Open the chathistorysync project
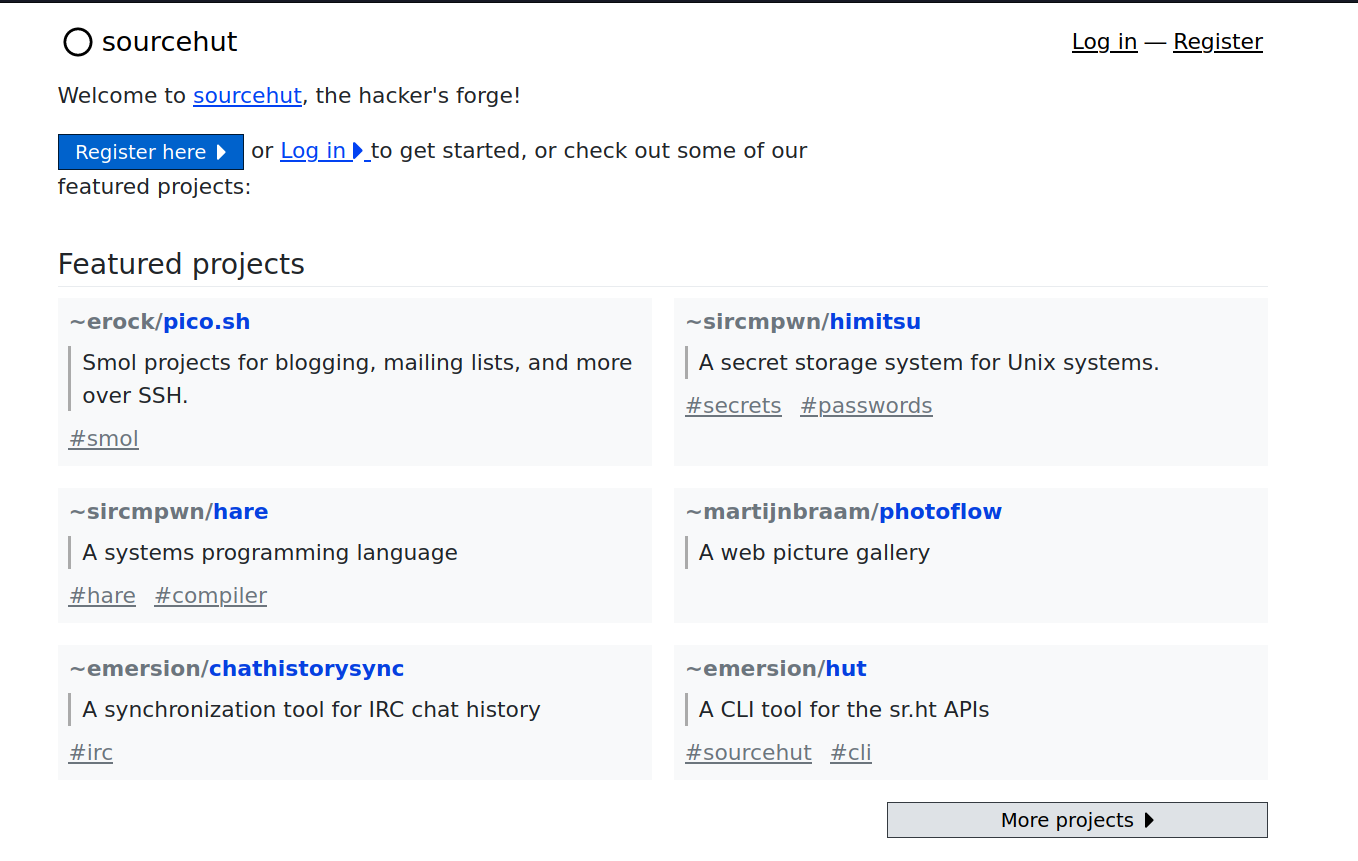Screen dimensions: 1358x861 pyautogui.click(x=306, y=669)
